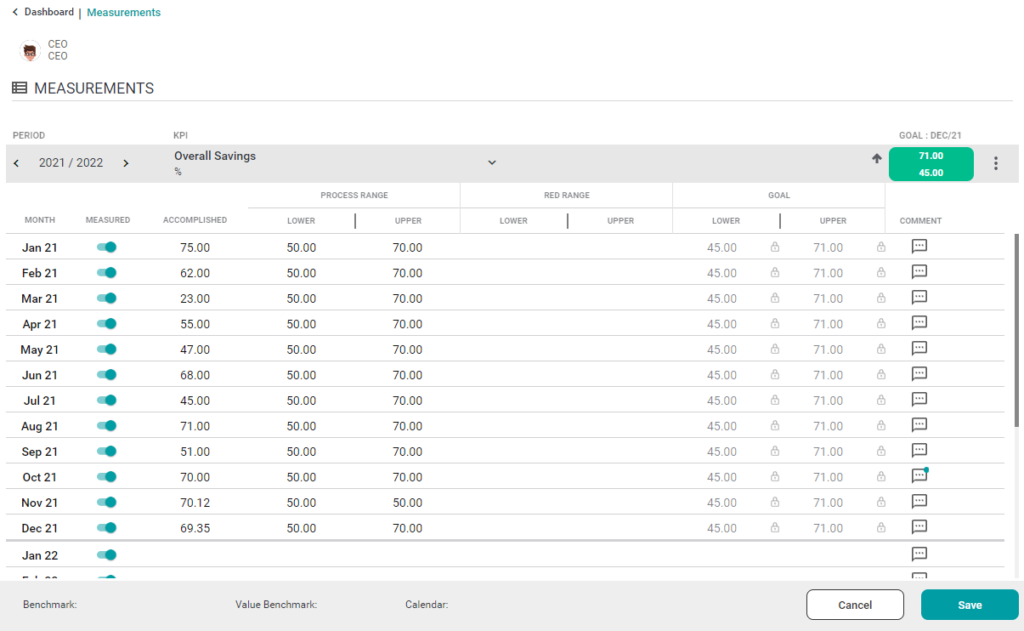The height and width of the screenshot is (631, 1024).
Task: Open comment for Nov 21 row
Action: tap(919, 501)
